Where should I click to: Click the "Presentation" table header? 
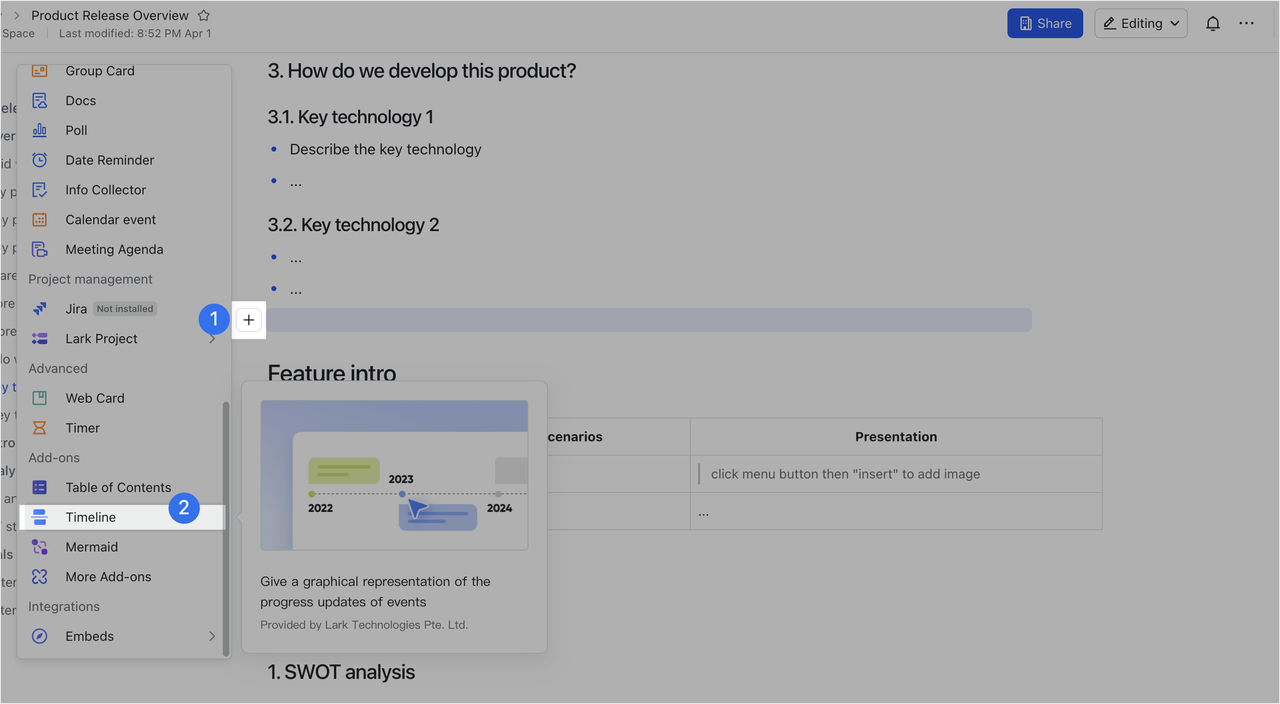(x=896, y=437)
